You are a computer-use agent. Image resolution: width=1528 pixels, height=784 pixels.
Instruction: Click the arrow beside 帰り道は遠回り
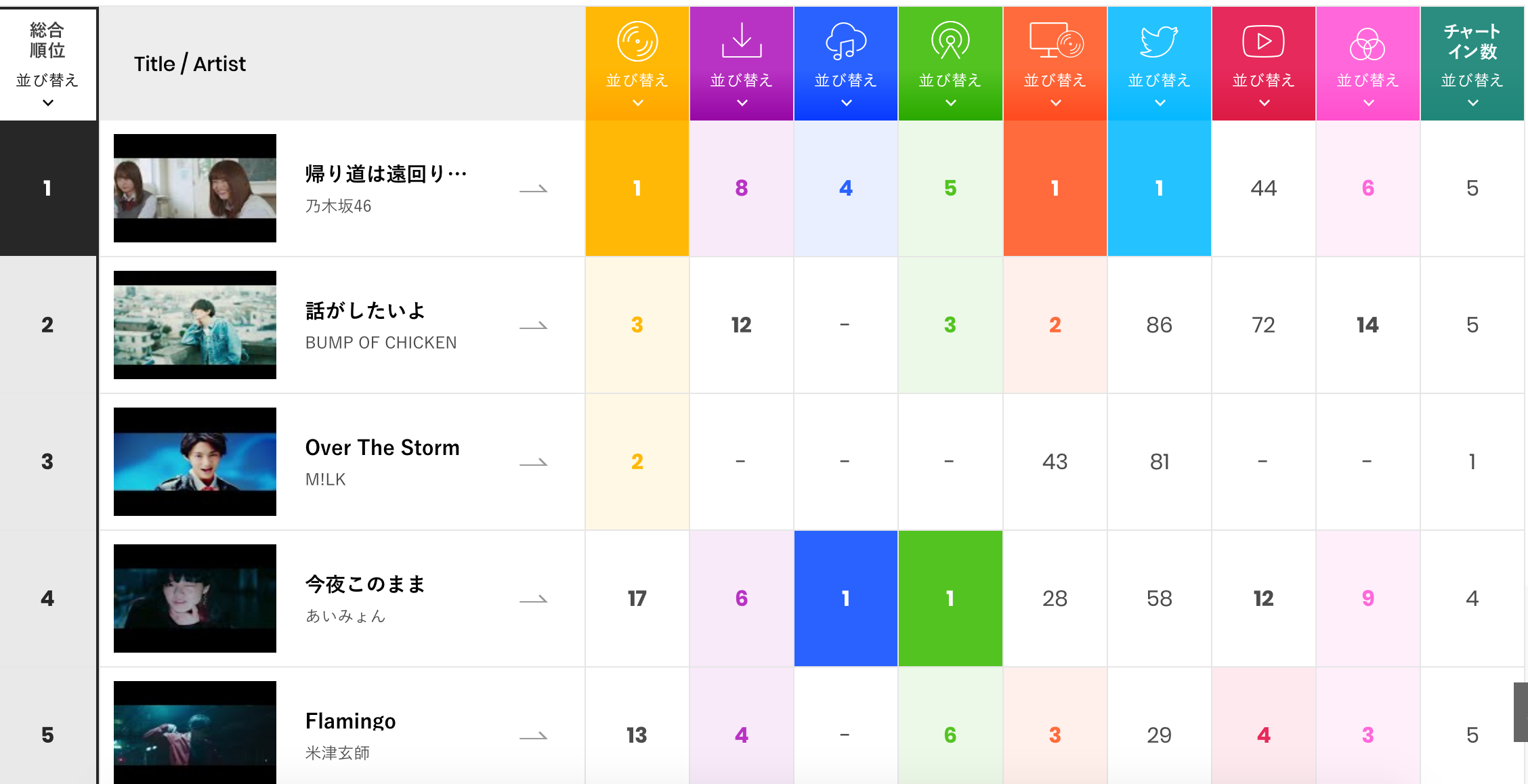[533, 190]
